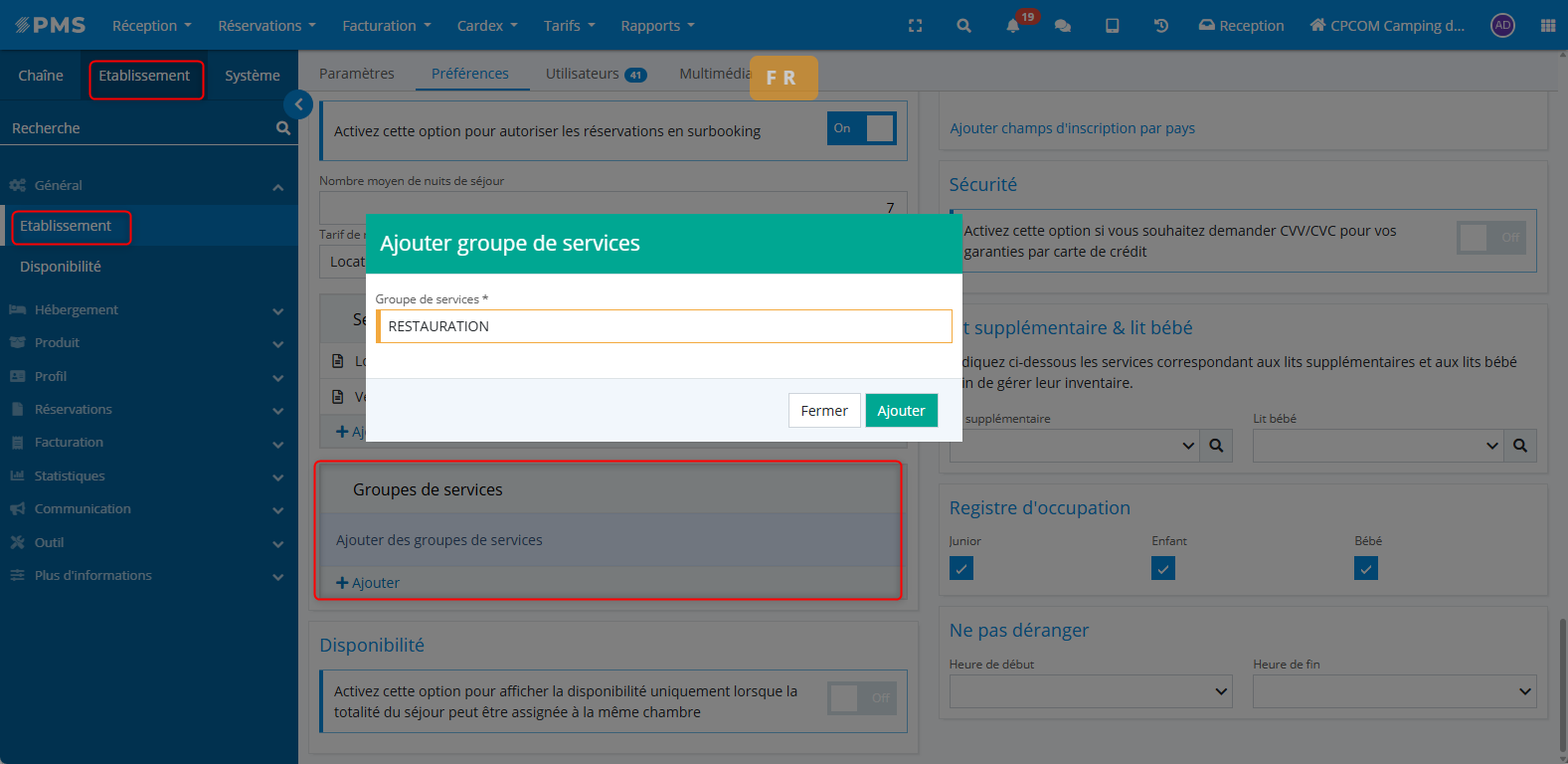
Task: Select the Système tab
Action: tap(252, 76)
